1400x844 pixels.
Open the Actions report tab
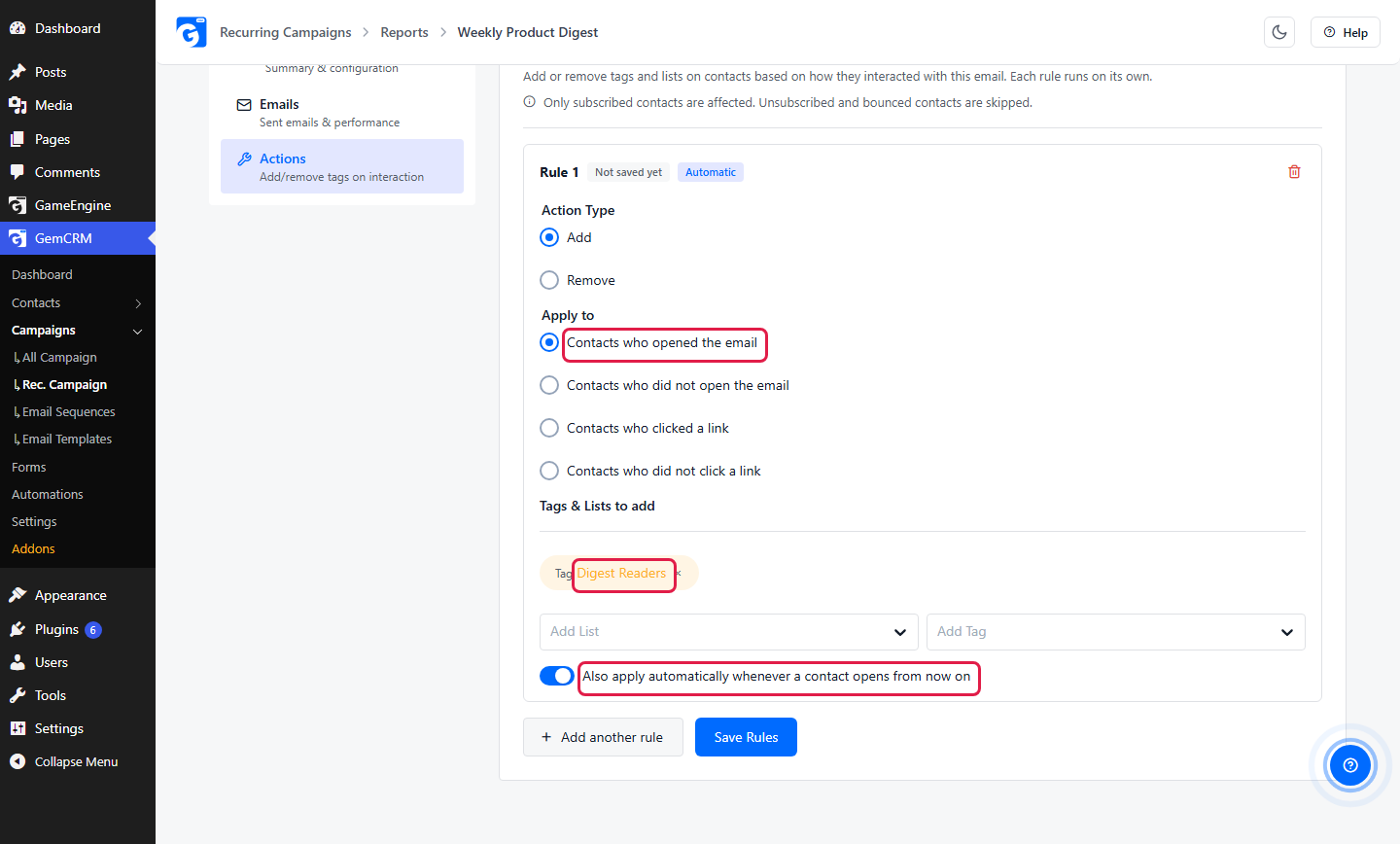342,166
